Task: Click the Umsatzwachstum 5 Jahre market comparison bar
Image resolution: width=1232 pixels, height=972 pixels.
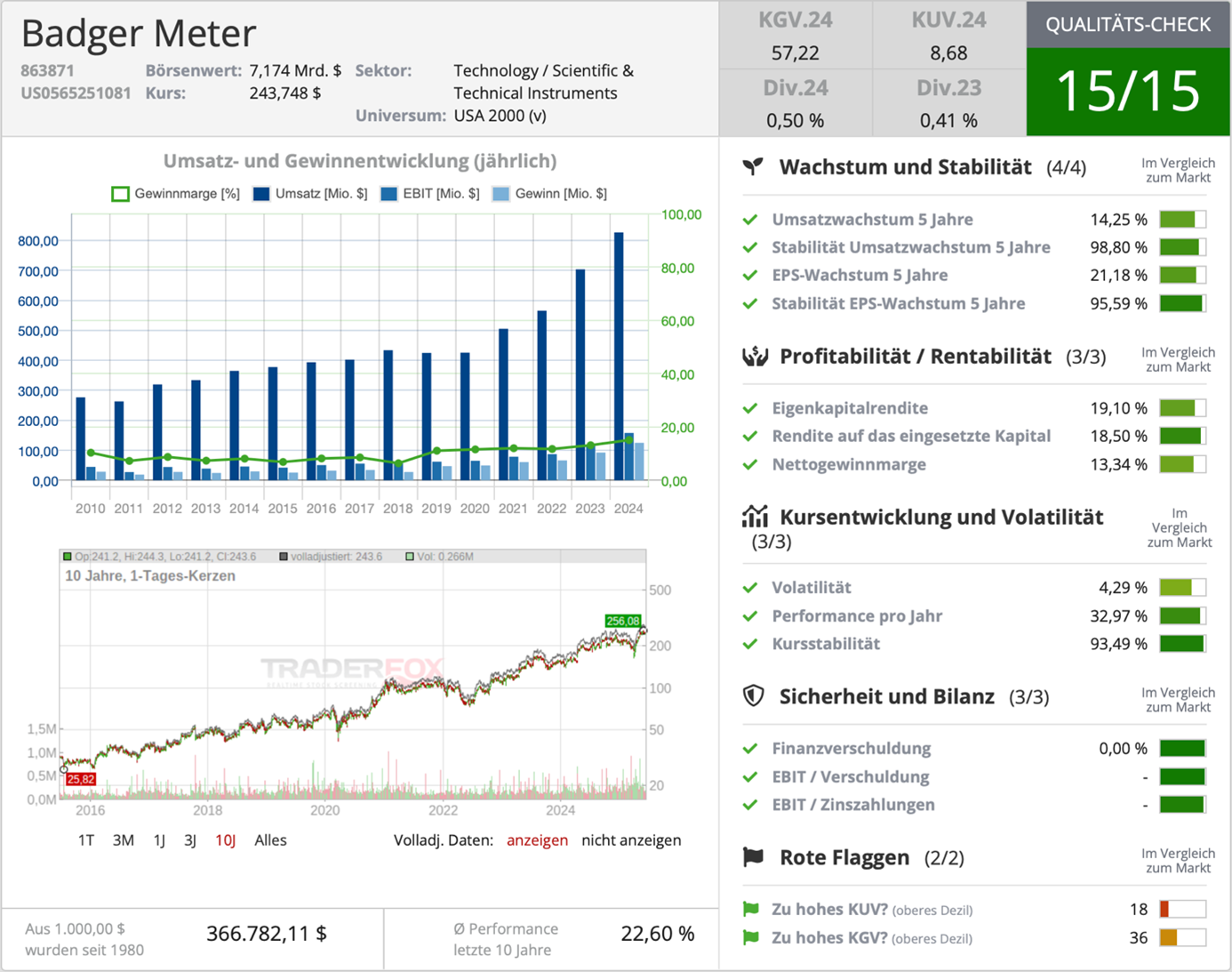Action: tap(1182, 220)
